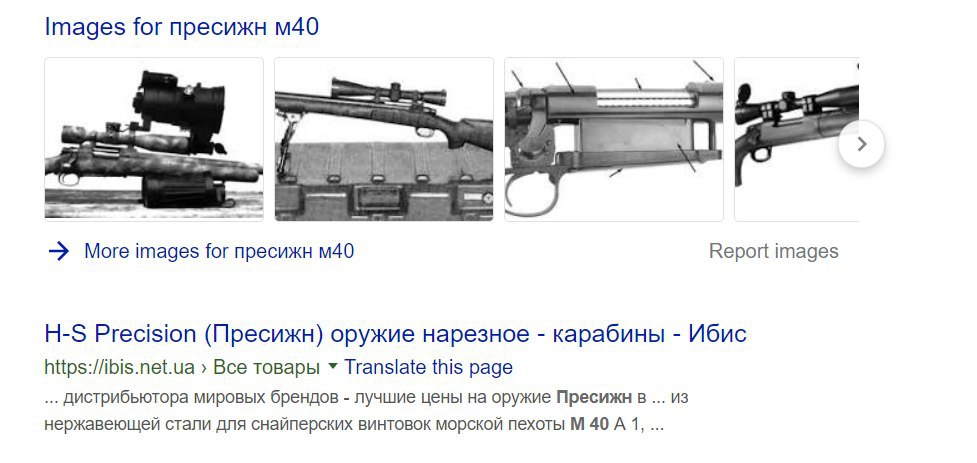Click snippet line about снайперских винтовок морской пехоты

tap(354, 426)
